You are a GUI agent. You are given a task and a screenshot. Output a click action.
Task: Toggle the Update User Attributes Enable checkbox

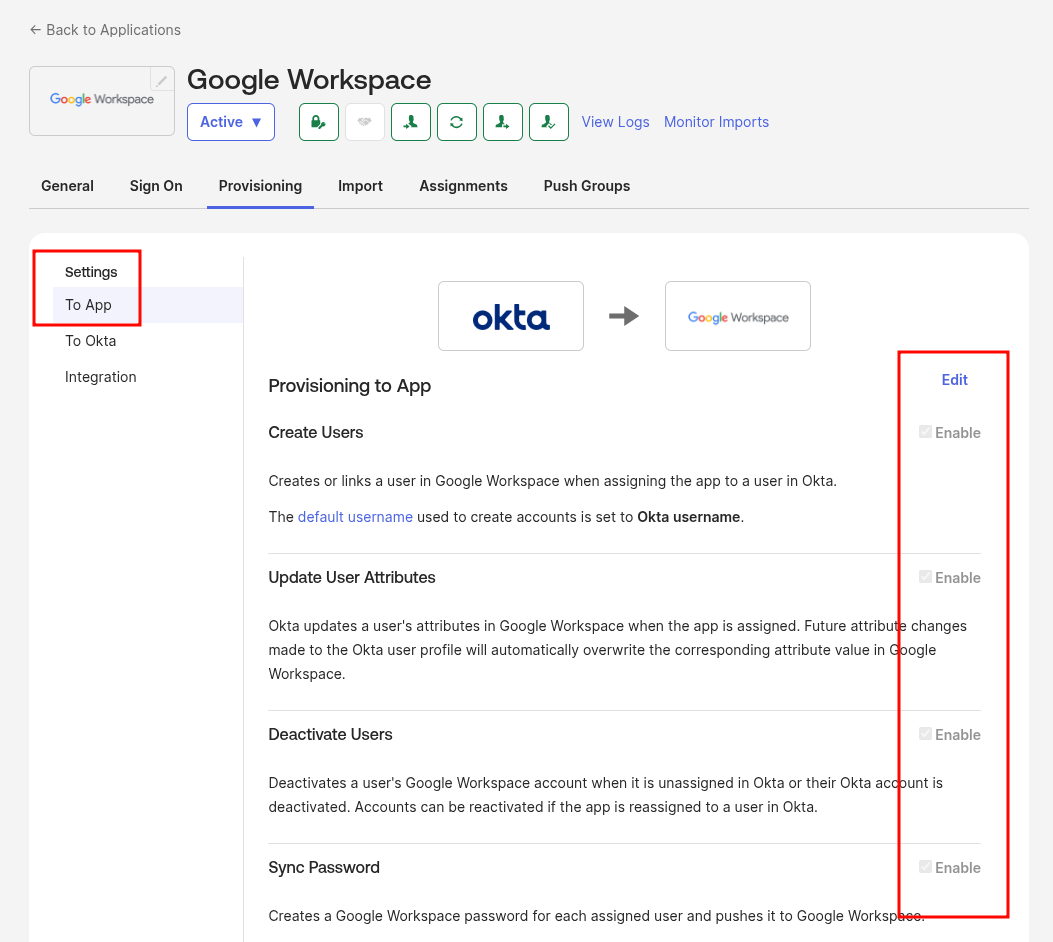click(x=925, y=577)
